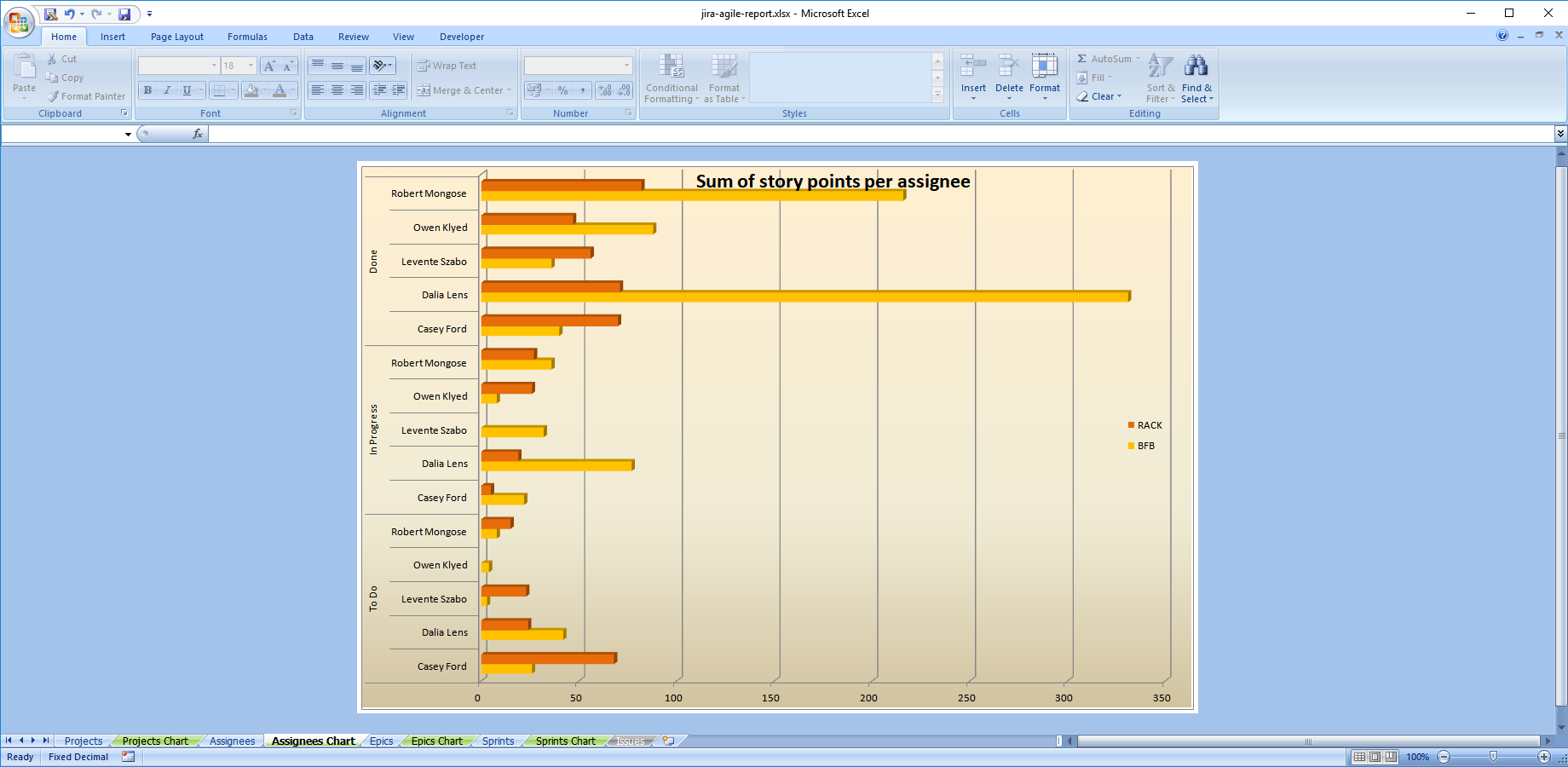Switch to the Sprints Chart sheet
Image resolution: width=1568 pixels, height=767 pixels.
point(565,741)
